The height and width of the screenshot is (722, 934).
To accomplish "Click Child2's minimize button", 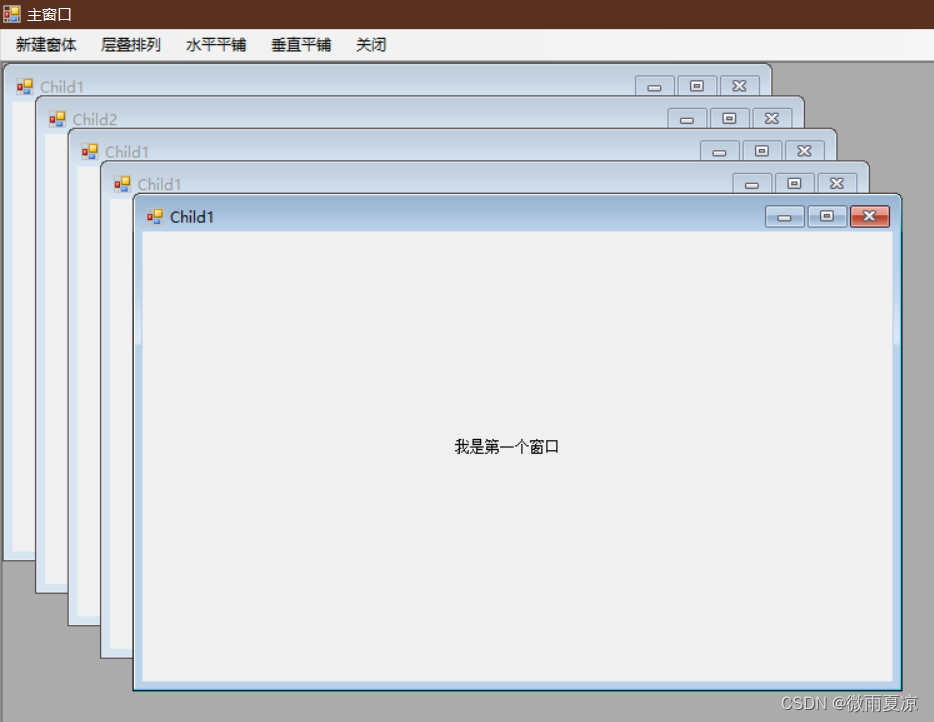I will click(x=687, y=118).
